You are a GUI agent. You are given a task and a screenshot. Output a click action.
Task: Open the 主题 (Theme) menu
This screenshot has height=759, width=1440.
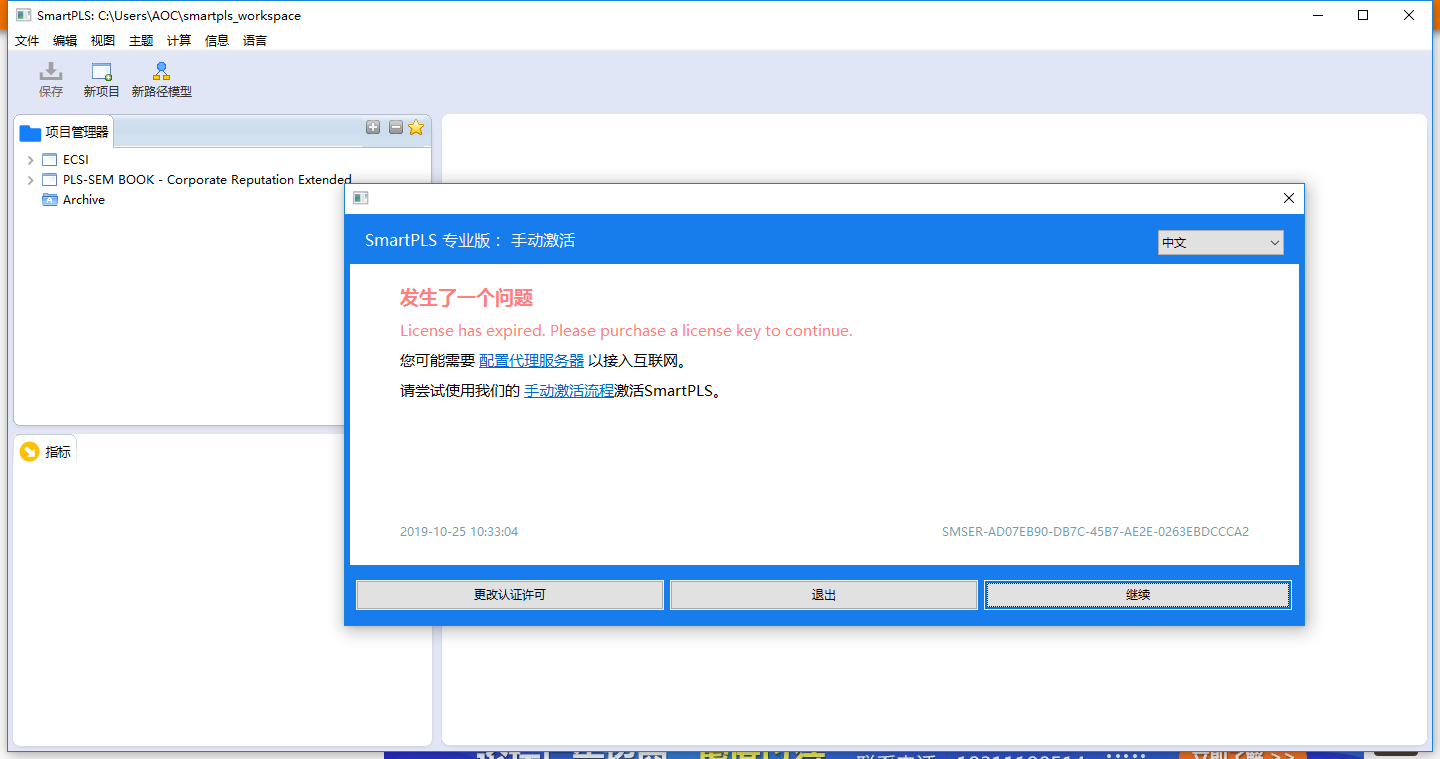click(x=141, y=41)
